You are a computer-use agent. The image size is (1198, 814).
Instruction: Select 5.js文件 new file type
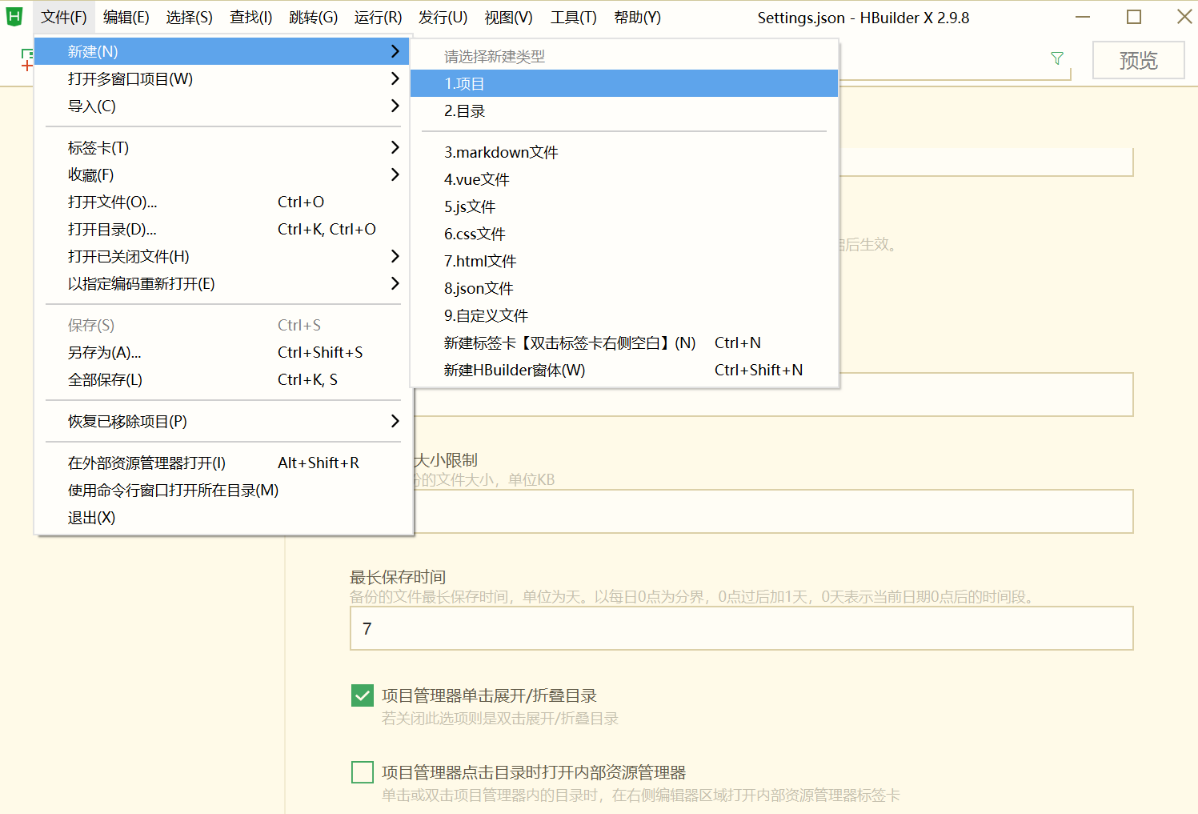pyautogui.click(x=624, y=206)
